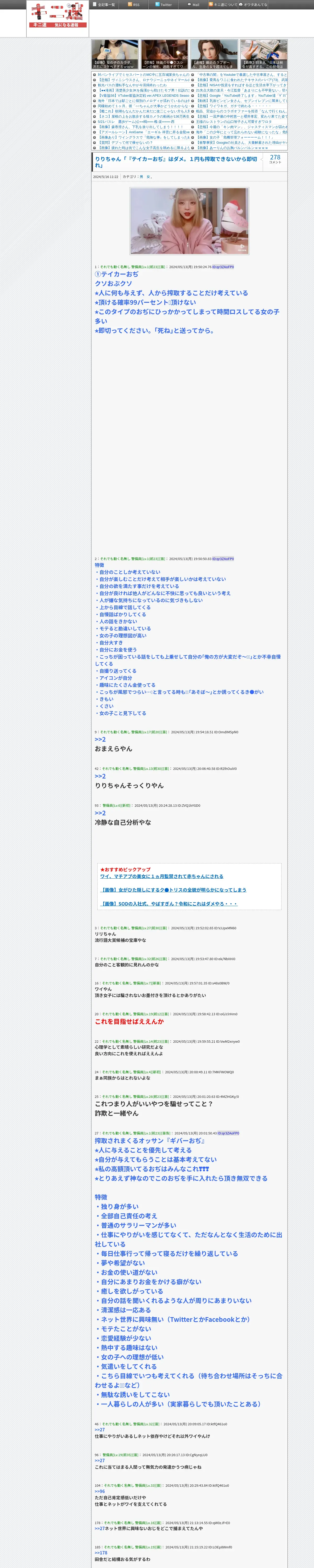Follow the >>27 anchor in post 96
This screenshot has height=1568, width=314.
coord(99,1460)
